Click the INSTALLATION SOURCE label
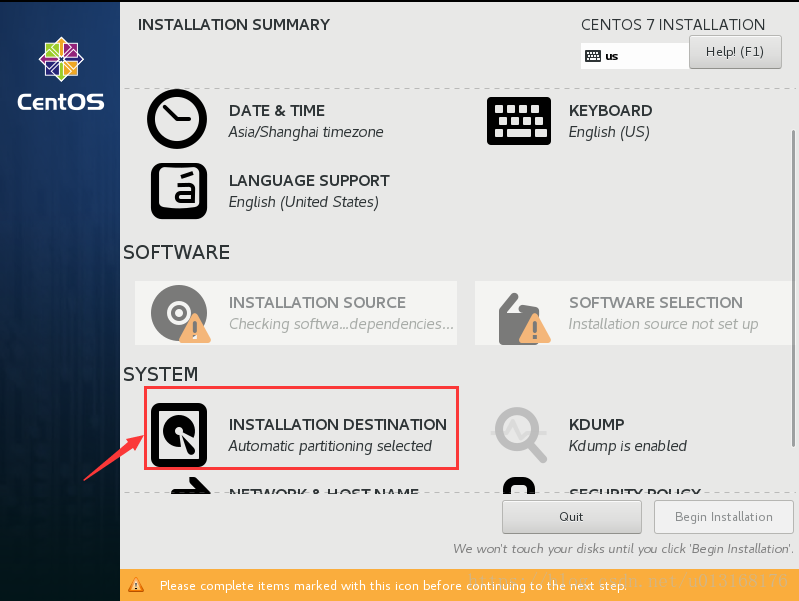 click(x=317, y=303)
